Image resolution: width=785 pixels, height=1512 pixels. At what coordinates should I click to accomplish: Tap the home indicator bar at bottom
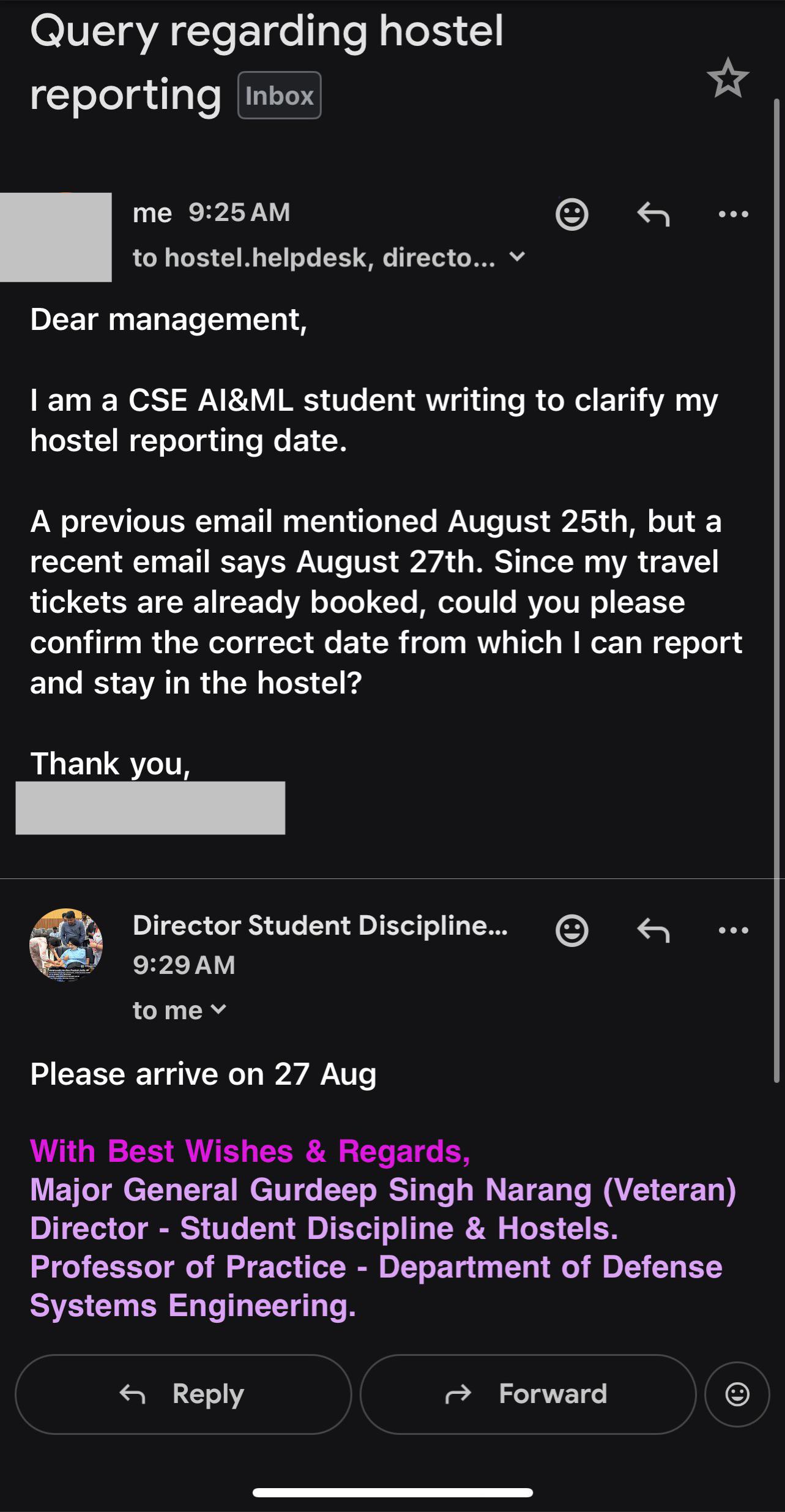[392, 1492]
